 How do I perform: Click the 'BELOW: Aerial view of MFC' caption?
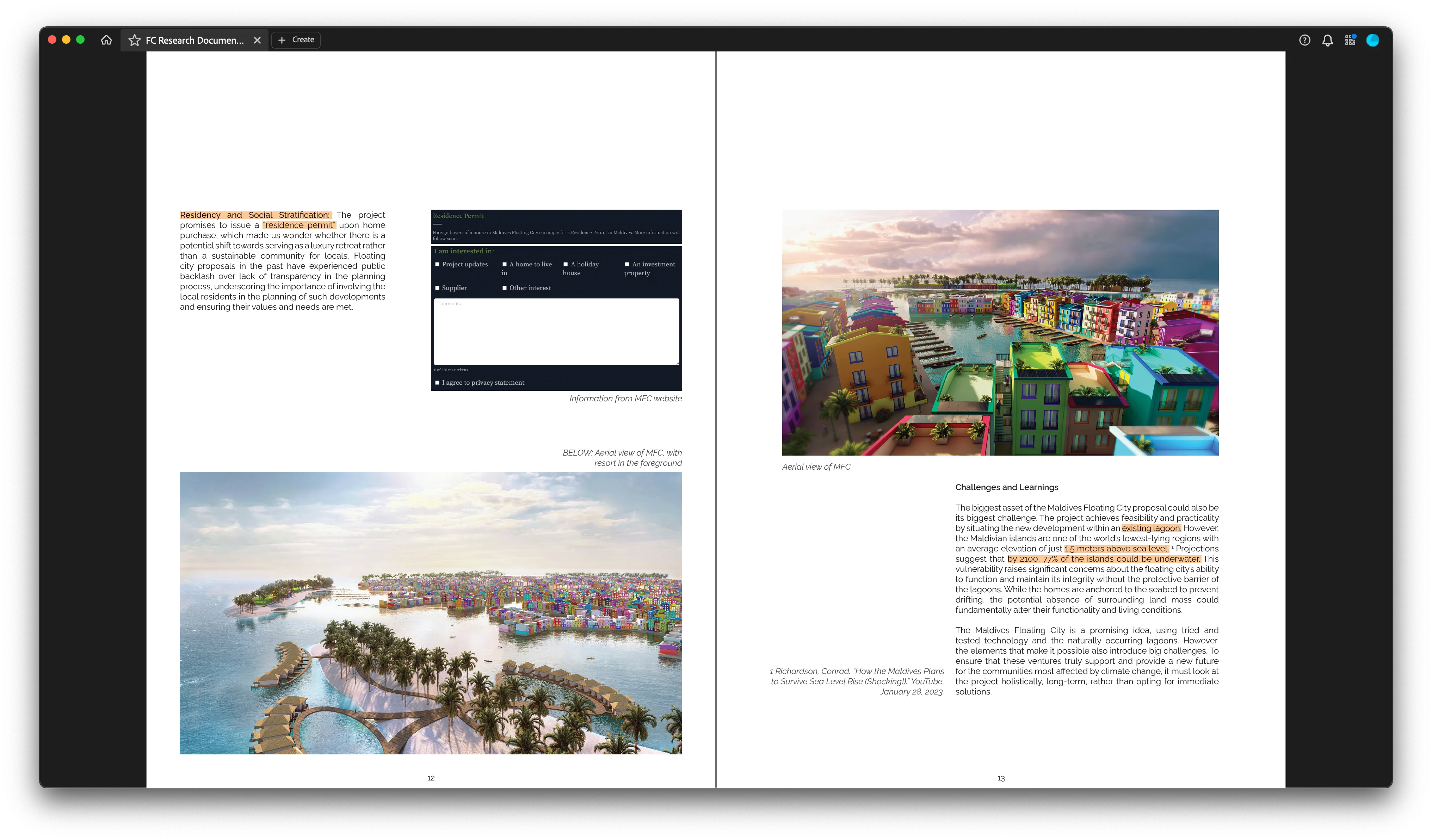pos(622,458)
